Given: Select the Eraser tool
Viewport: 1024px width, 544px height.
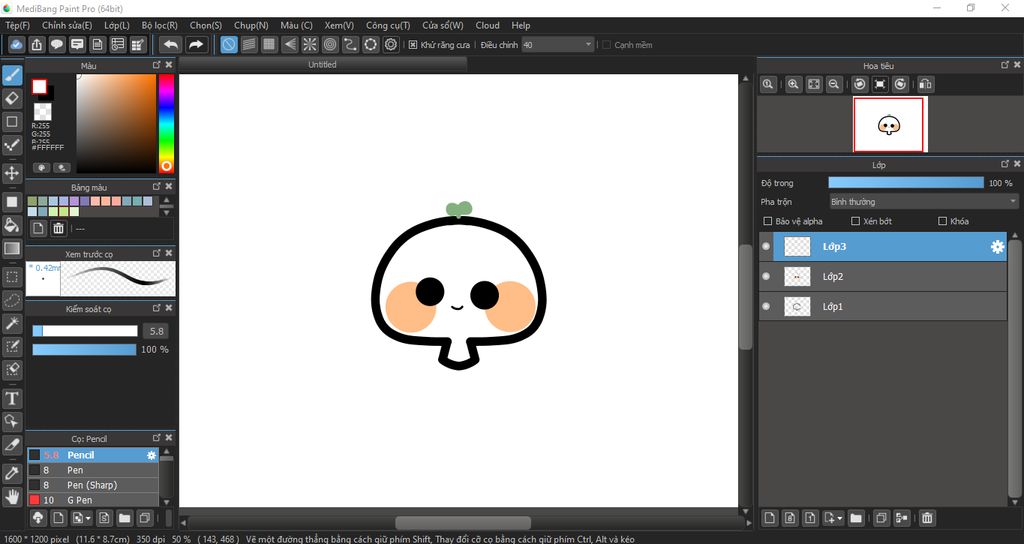Looking at the screenshot, I should click(x=12, y=99).
